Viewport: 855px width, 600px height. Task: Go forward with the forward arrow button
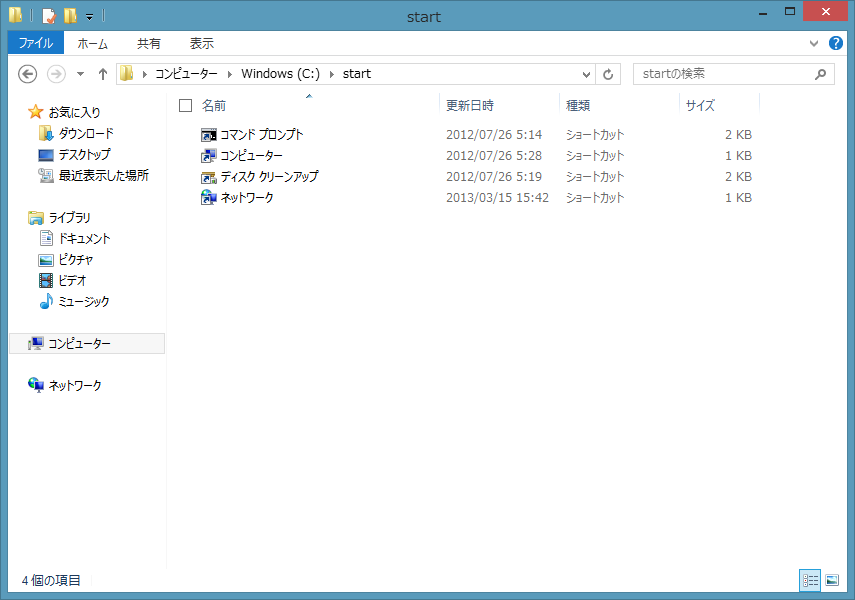point(56,74)
